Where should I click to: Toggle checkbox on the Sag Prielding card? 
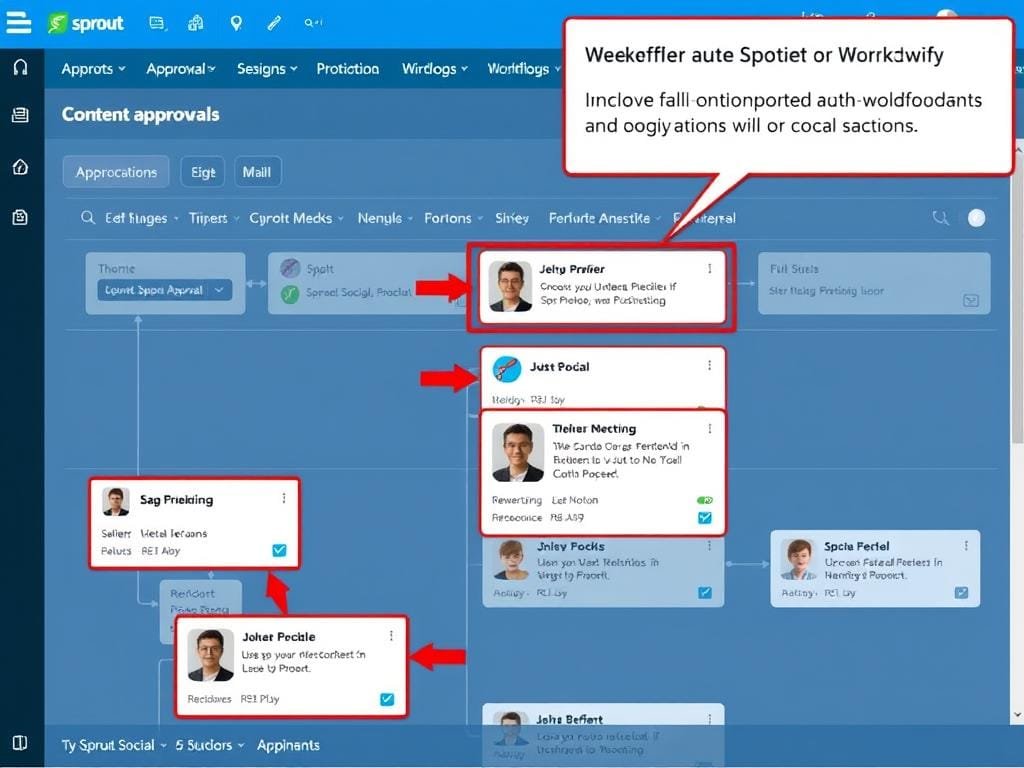pos(279,551)
